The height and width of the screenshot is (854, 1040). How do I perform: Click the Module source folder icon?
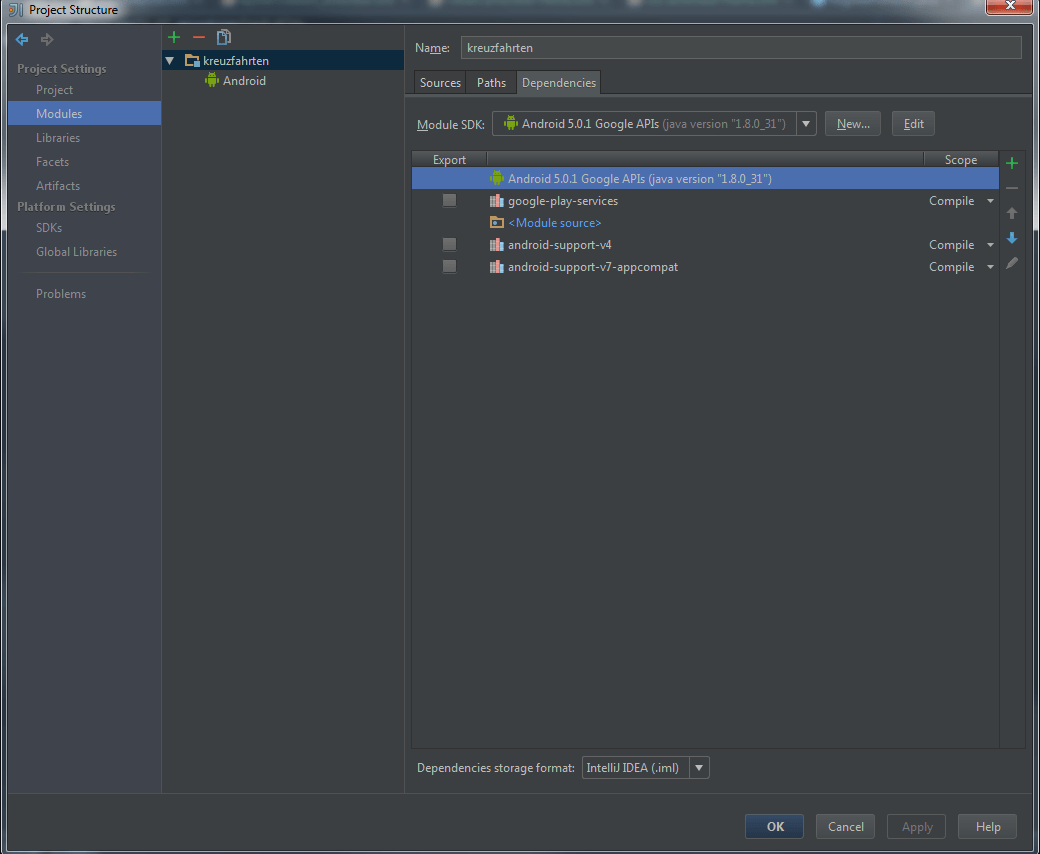pos(496,223)
